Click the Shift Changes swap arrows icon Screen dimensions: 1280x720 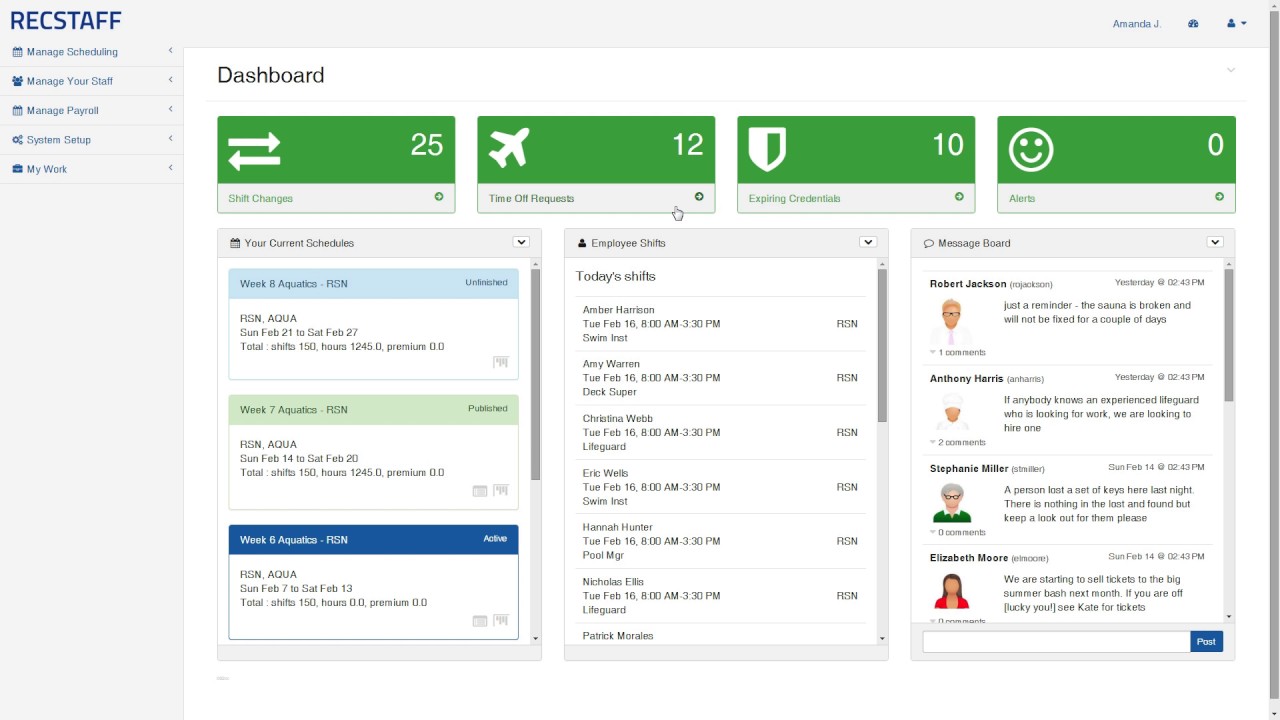(x=254, y=151)
